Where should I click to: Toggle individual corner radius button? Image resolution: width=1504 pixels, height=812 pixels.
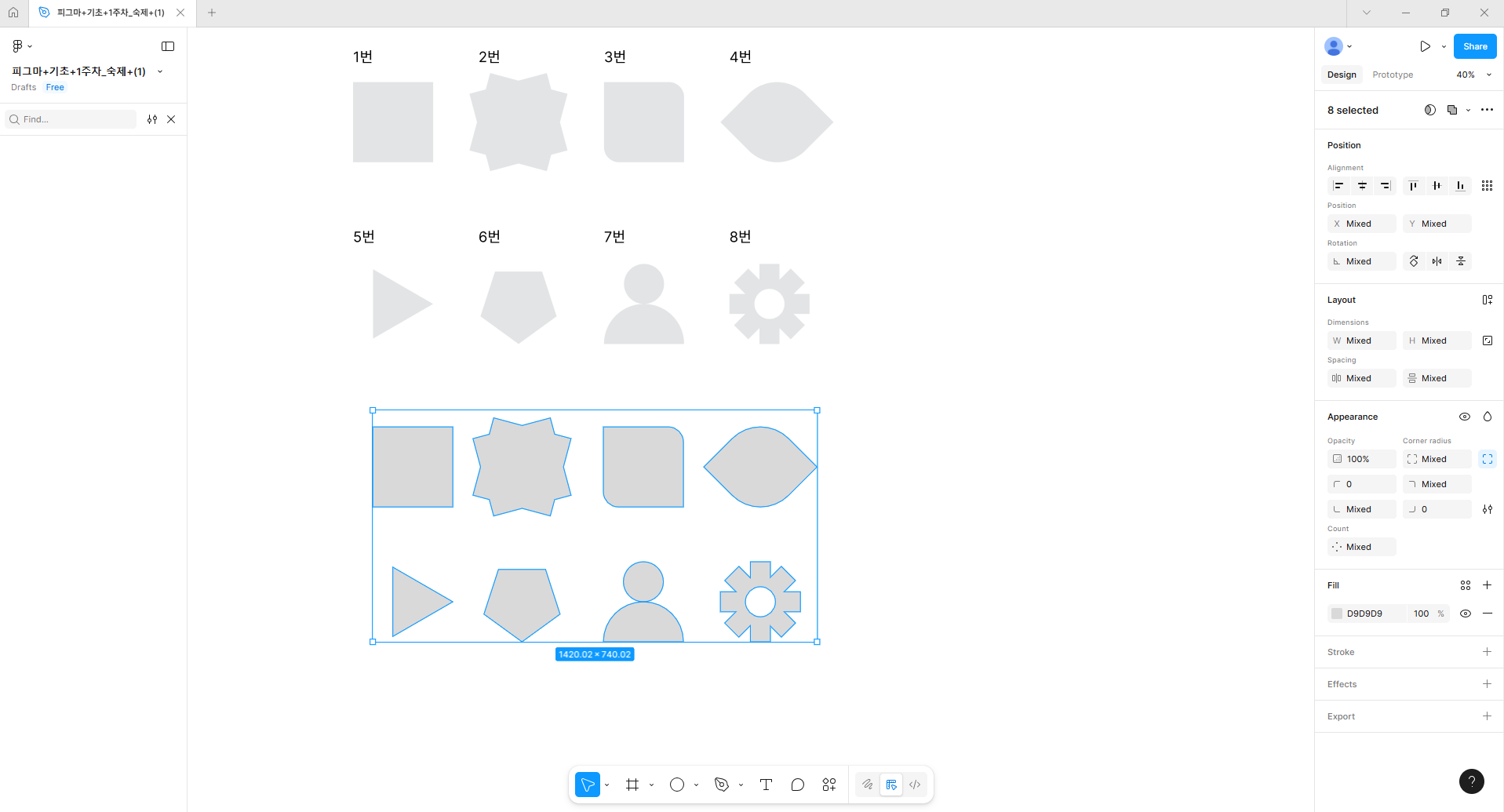[x=1488, y=459]
